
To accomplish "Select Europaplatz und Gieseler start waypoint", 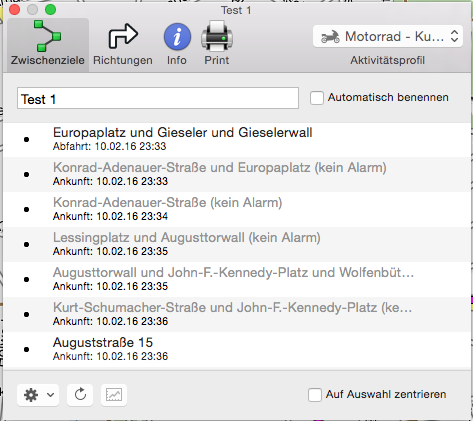I will pyautogui.click(x=237, y=139).
